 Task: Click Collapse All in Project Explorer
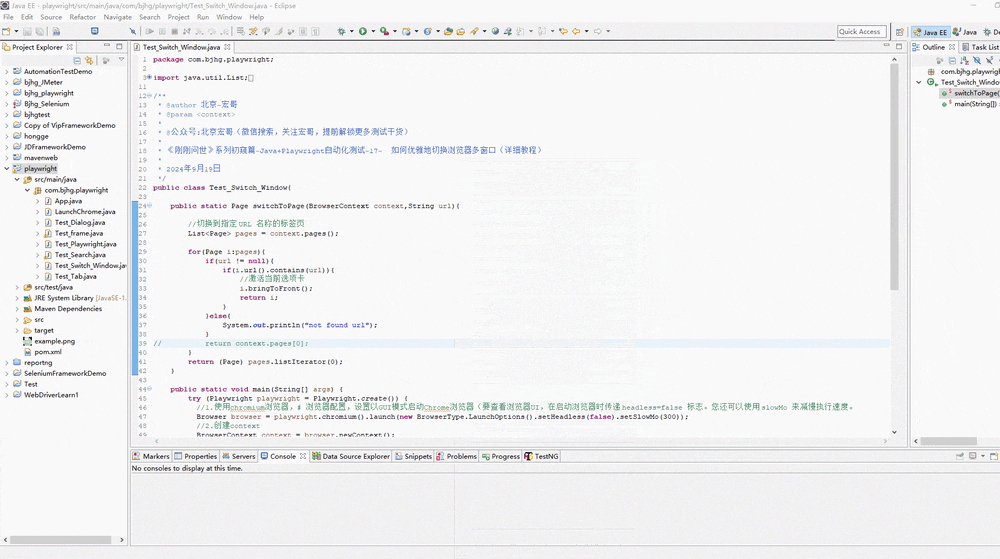(77, 61)
